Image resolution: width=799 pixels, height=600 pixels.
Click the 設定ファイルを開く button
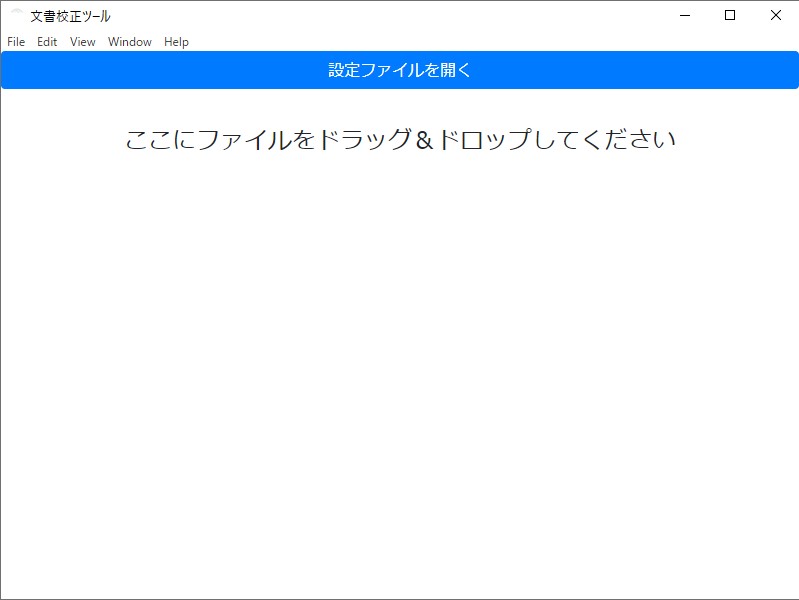400,70
